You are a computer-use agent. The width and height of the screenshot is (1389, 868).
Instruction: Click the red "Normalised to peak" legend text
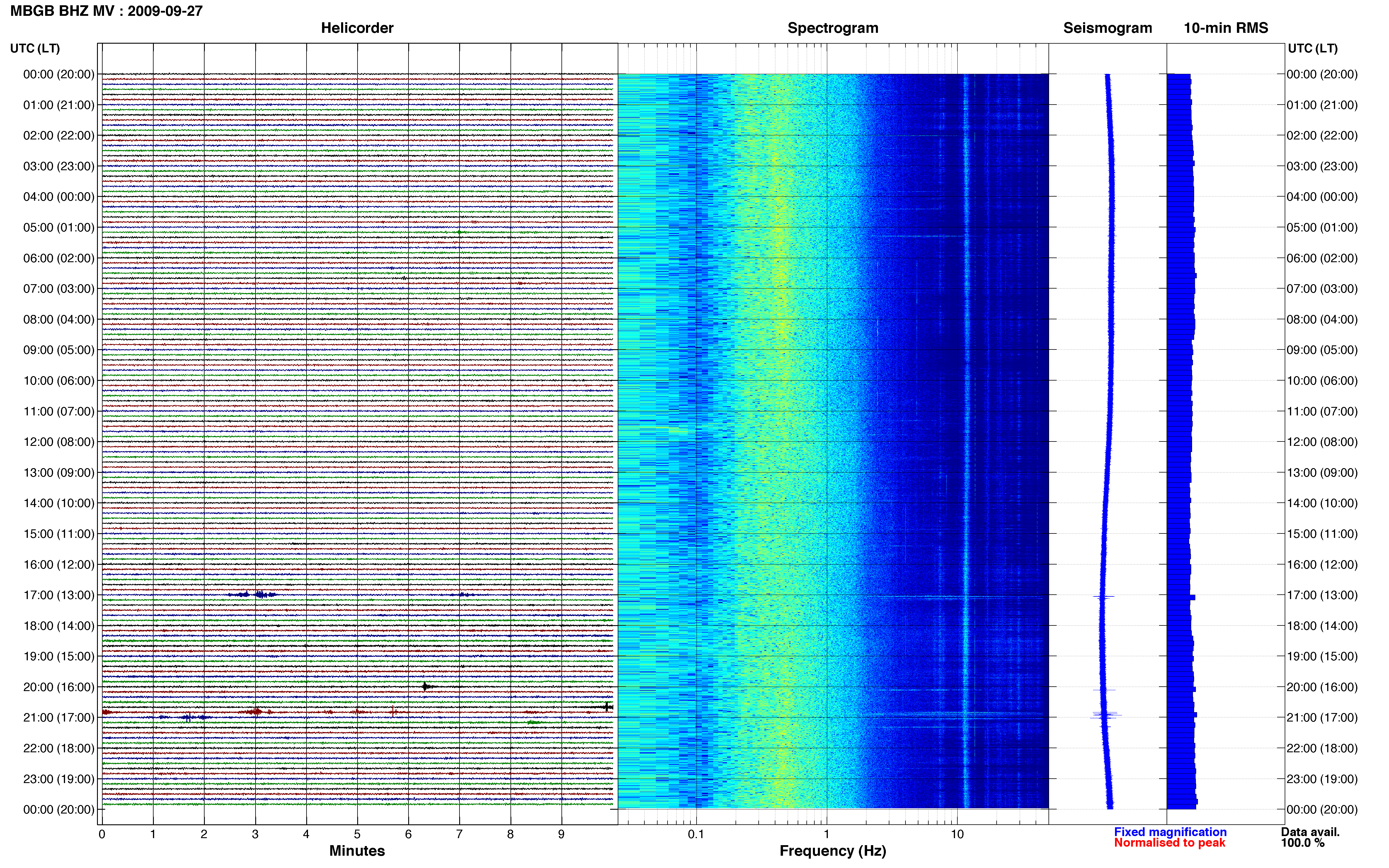[x=1170, y=843]
